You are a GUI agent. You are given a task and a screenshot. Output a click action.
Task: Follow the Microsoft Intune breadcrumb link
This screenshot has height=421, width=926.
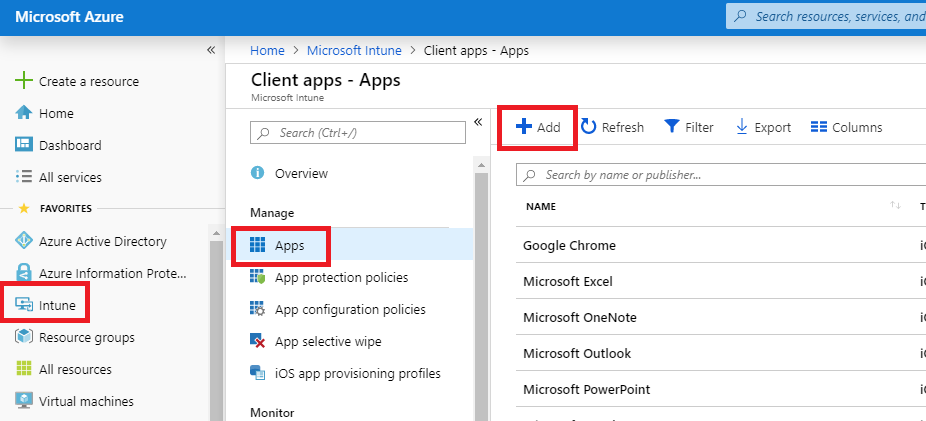(x=354, y=50)
